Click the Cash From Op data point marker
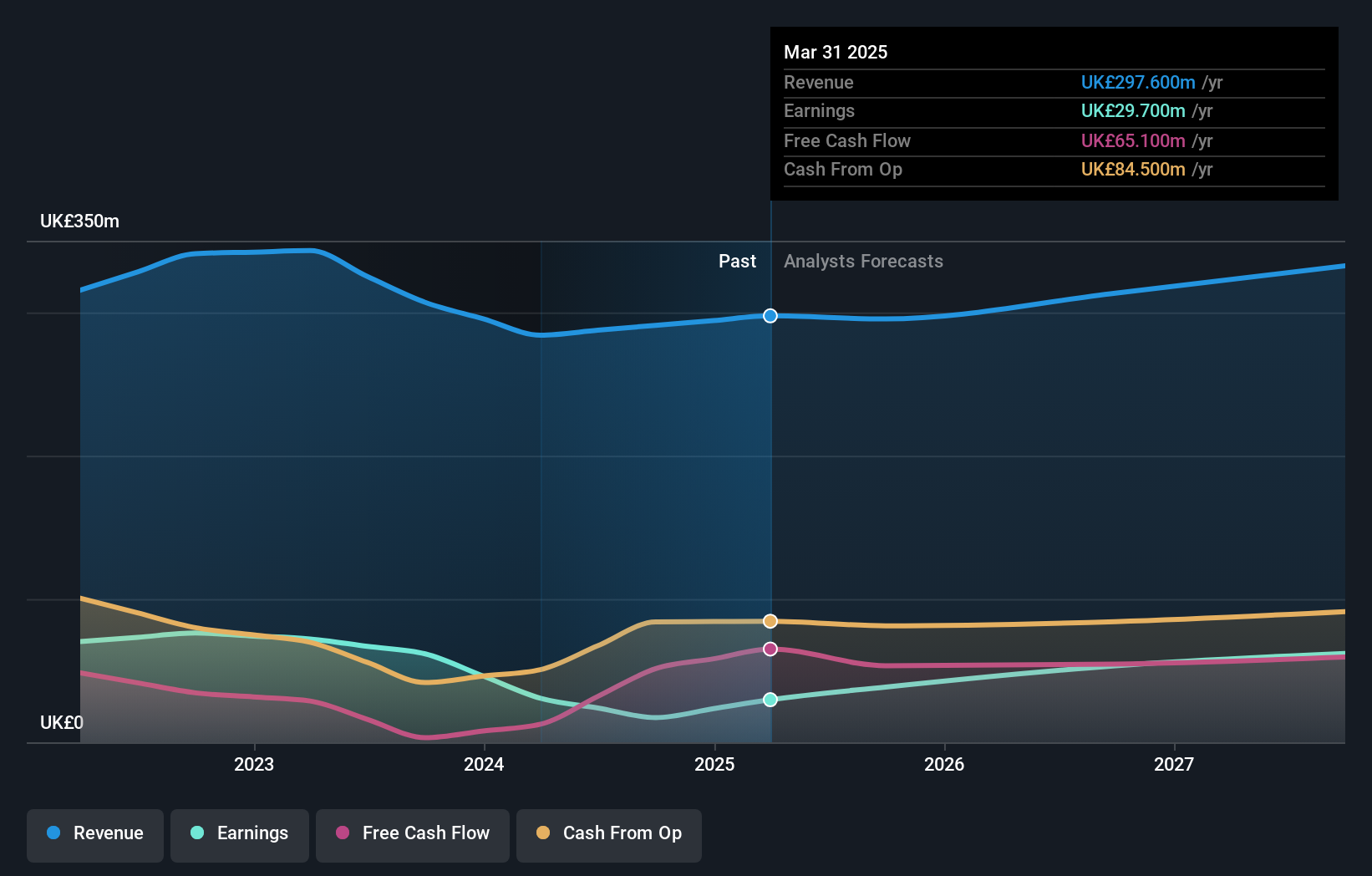Image resolution: width=1372 pixels, height=876 pixels. [x=770, y=621]
